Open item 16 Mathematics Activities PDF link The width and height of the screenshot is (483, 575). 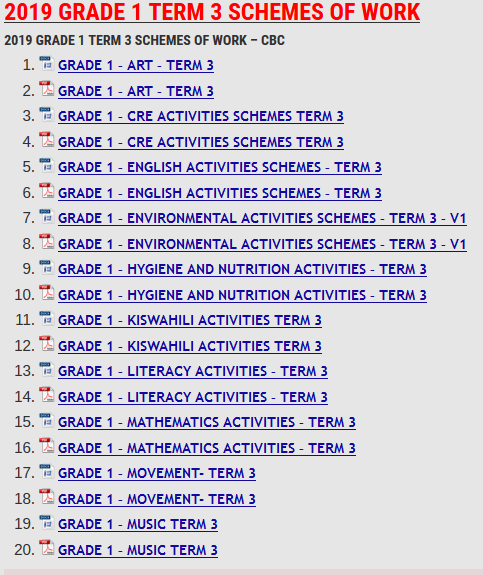pyautogui.click(x=207, y=448)
